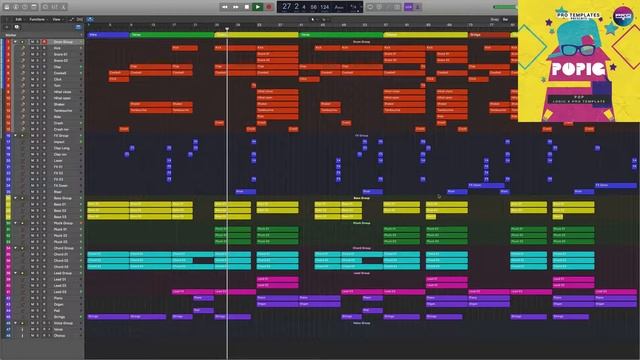Select the Bridge arrangement marker

489,35
